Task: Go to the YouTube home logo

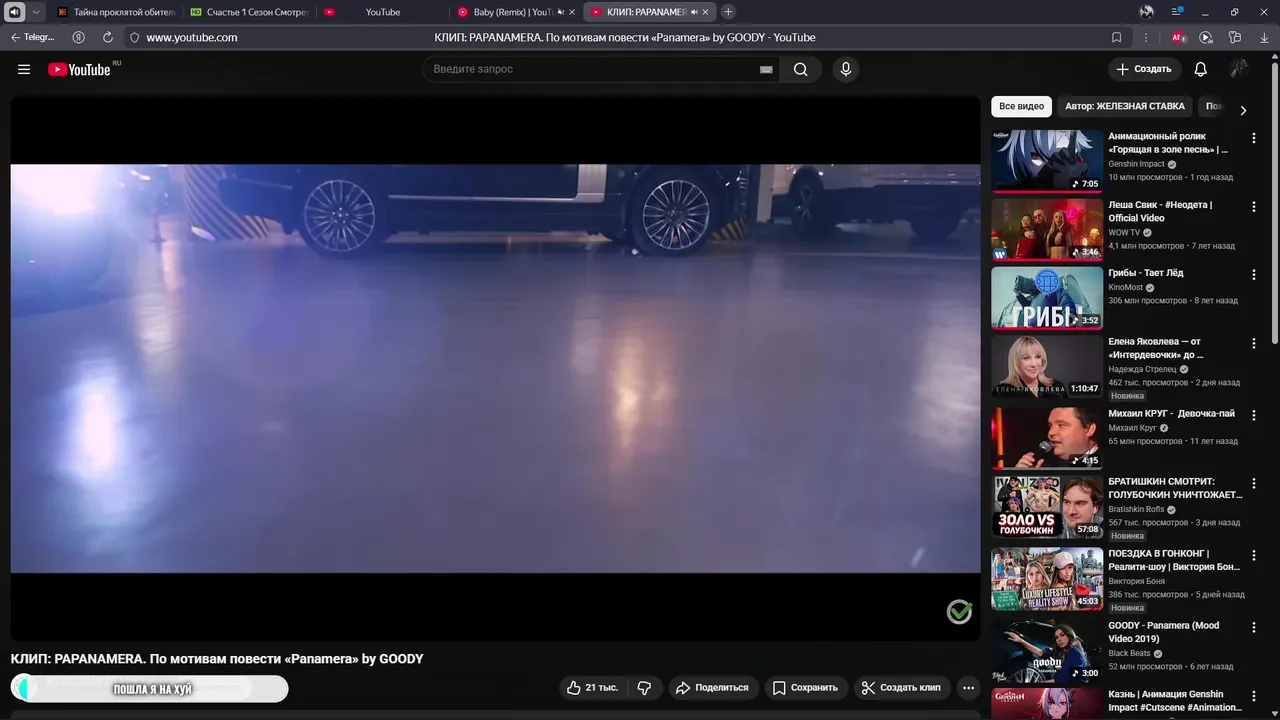Action: [x=80, y=69]
